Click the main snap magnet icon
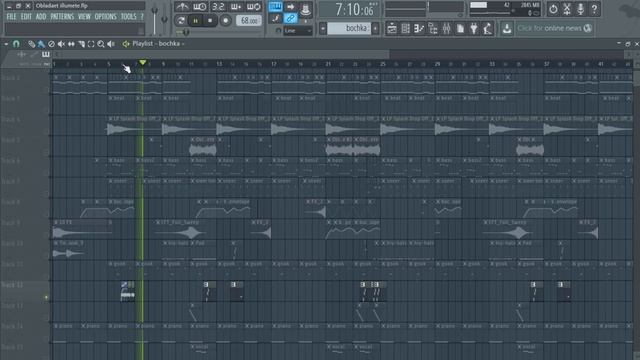The height and width of the screenshot is (360, 640). click(278, 31)
